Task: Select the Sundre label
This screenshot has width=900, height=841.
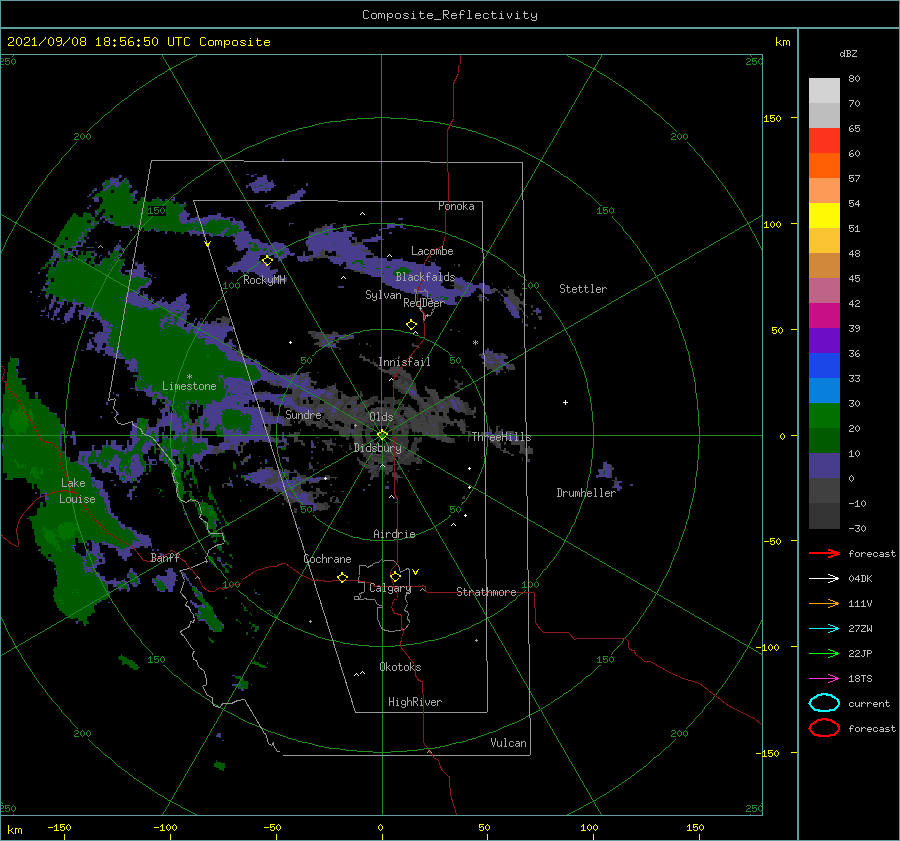Action: 303,414
